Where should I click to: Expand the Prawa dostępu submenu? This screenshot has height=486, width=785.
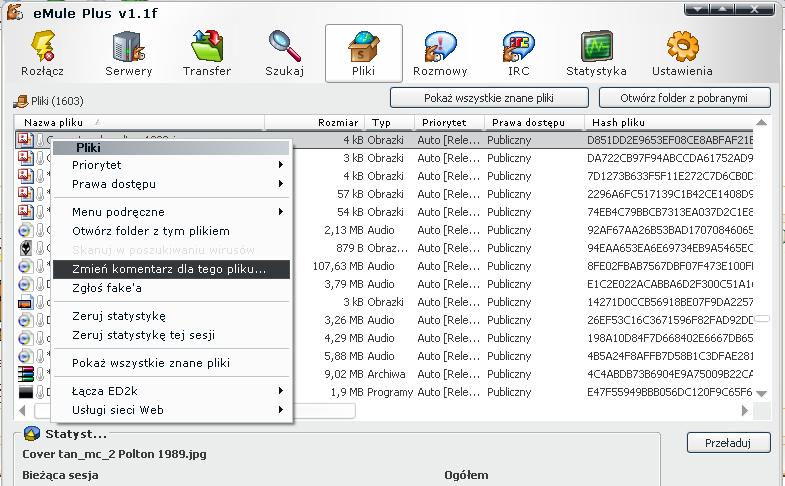(x=171, y=184)
